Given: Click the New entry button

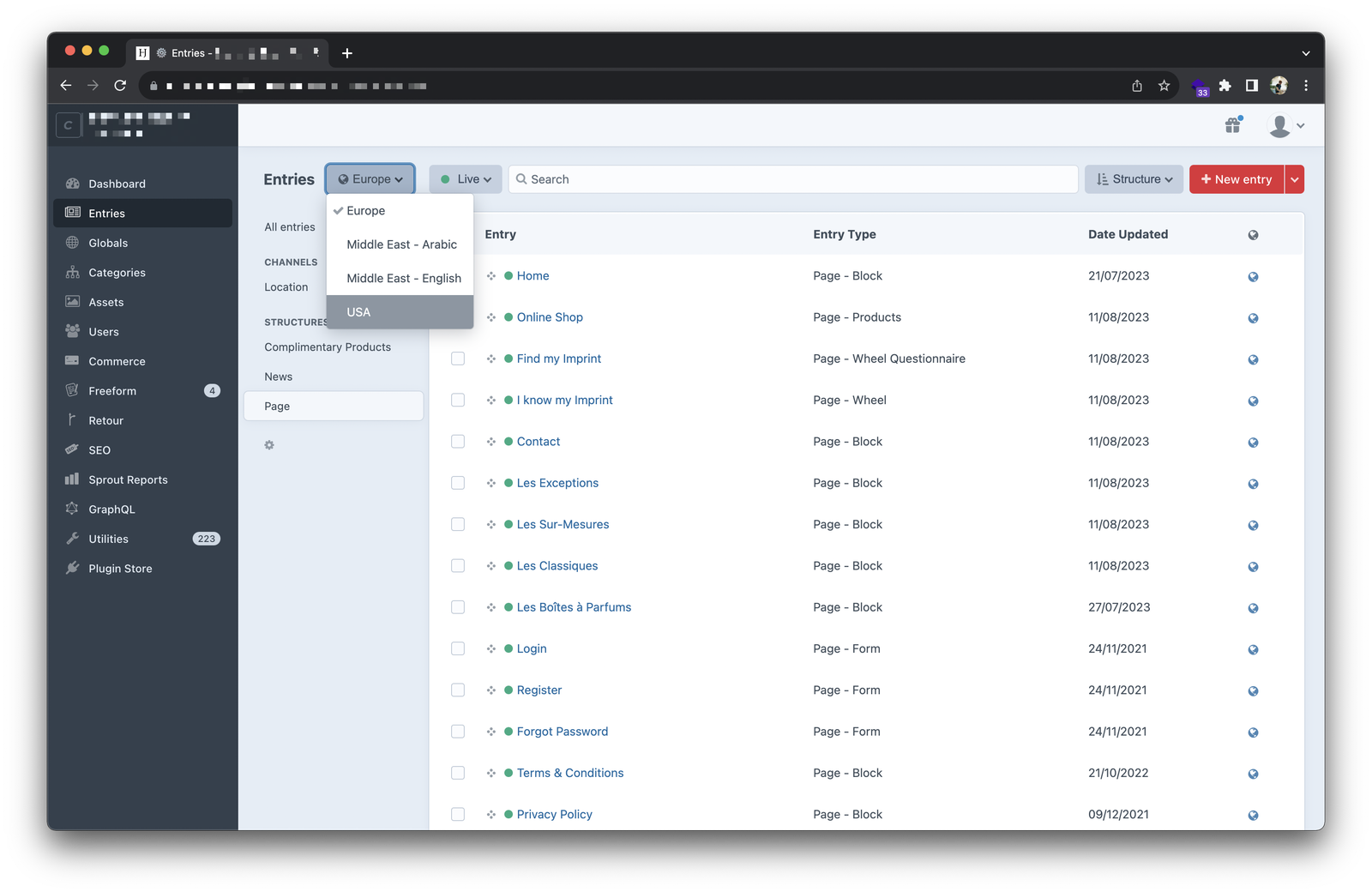Looking at the screenshot, I should pos(1236,178).
